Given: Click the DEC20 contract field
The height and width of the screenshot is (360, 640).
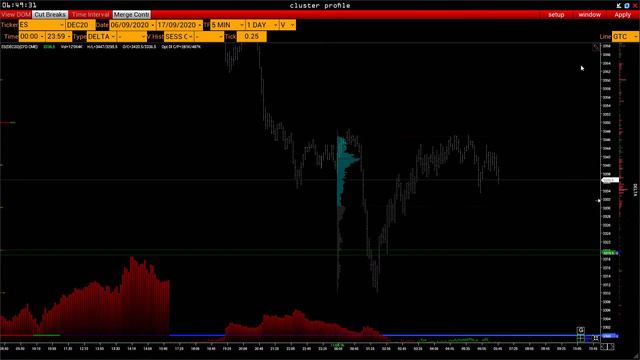Looking at the screenshot, I should pos(80,25).
